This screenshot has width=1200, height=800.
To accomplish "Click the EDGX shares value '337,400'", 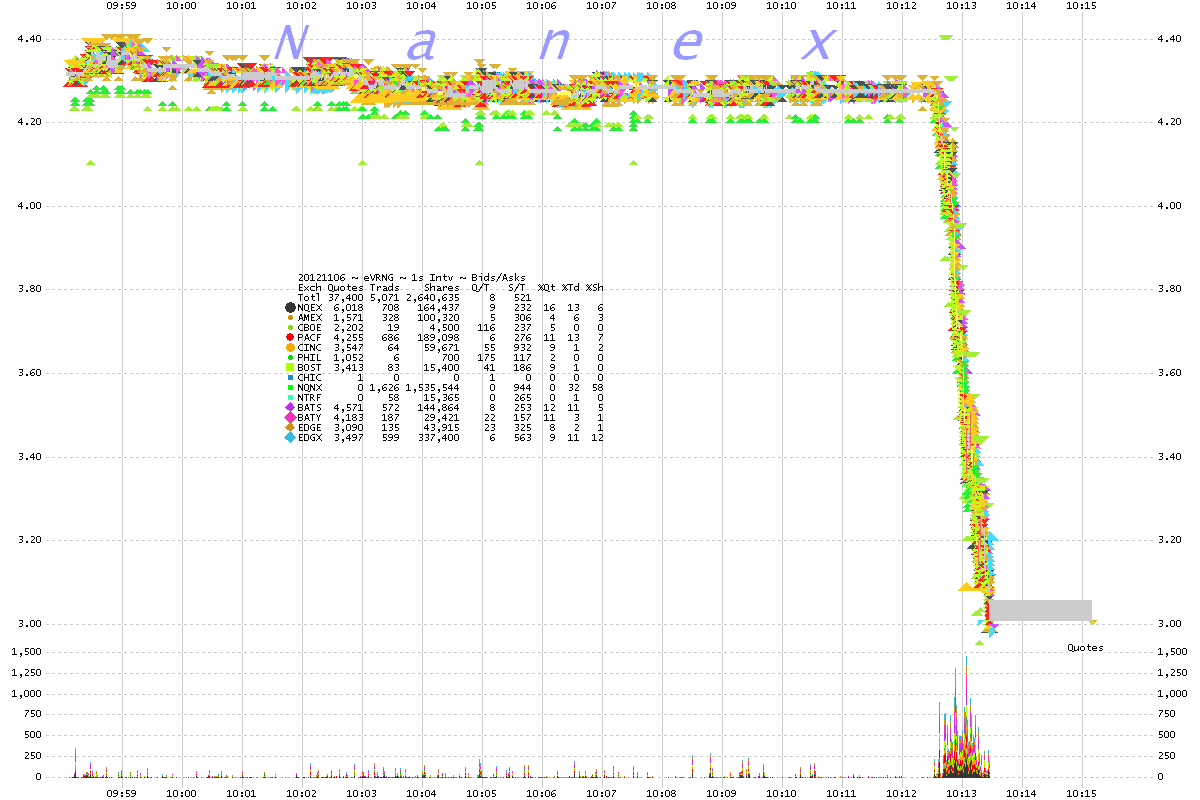I will (x=439, y=437).
